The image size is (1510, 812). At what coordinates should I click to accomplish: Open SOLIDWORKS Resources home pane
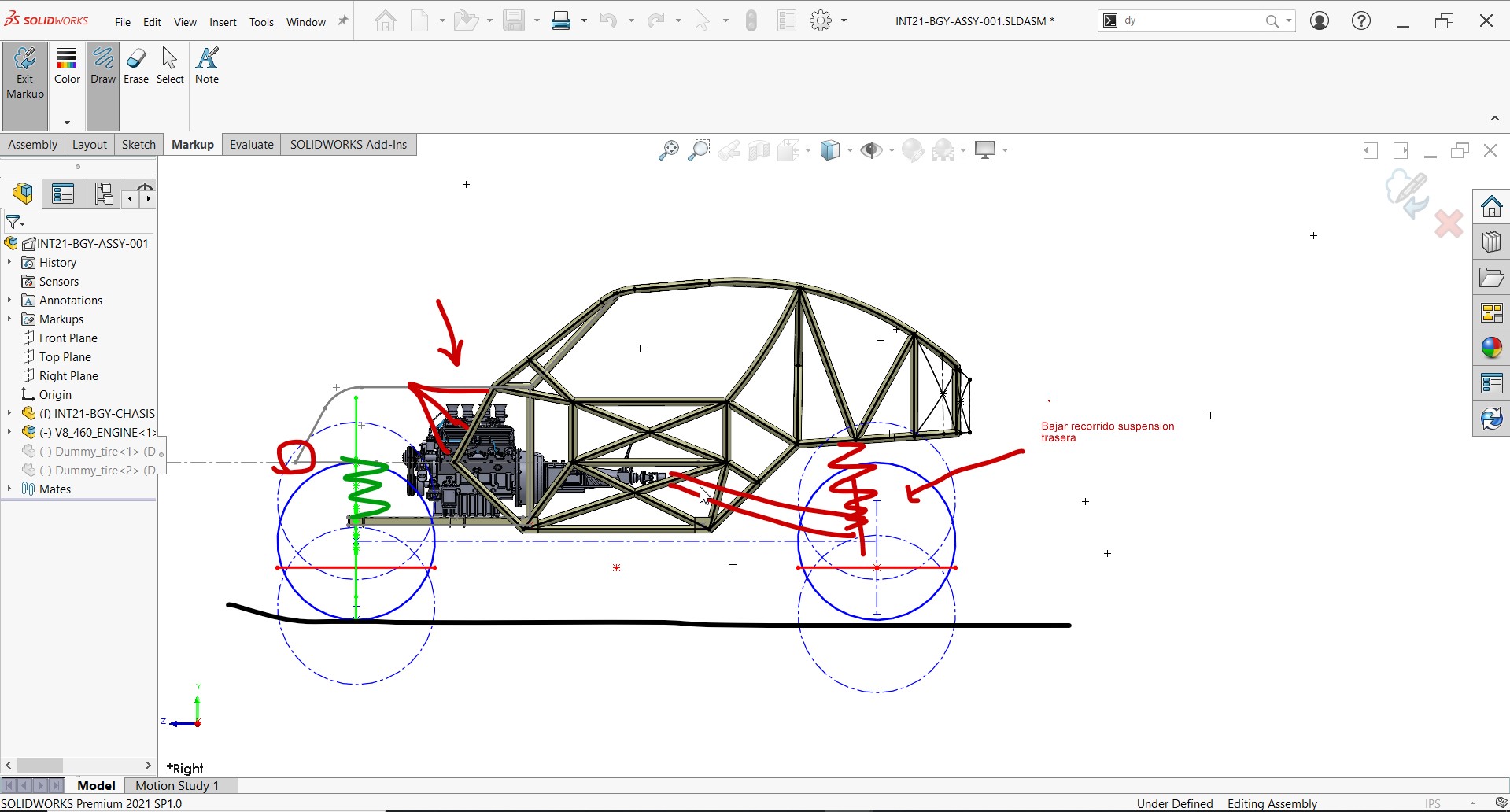1491,208
